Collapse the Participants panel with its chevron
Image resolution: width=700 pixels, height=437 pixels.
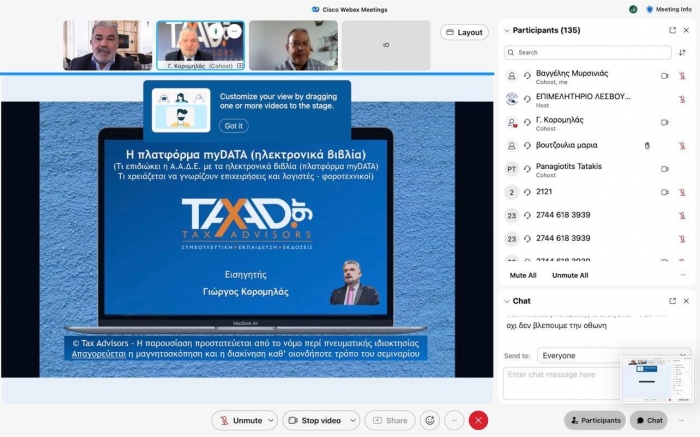pos(507,30)
